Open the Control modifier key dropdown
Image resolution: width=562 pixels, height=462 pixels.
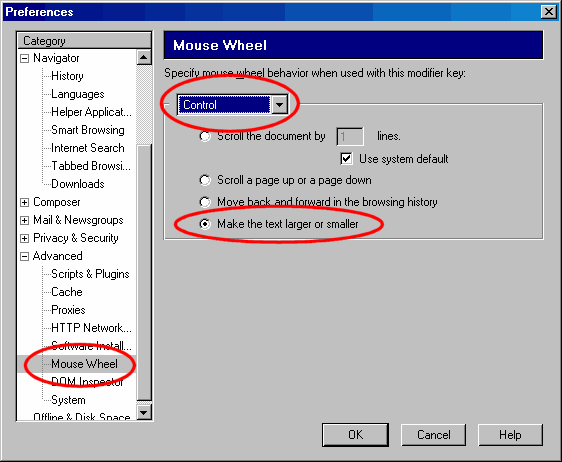tap(279, 105)
